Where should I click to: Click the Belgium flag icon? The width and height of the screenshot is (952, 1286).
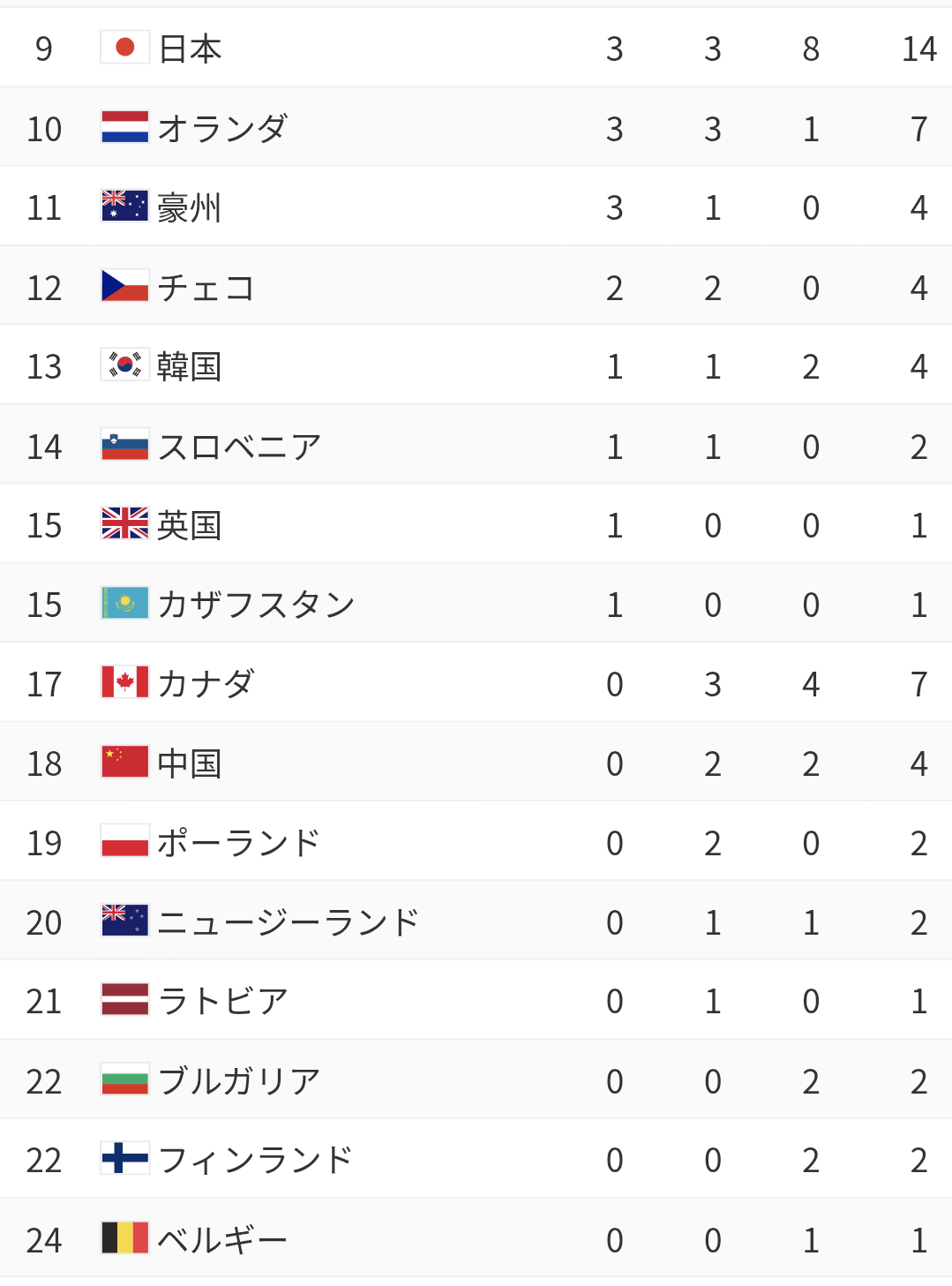[x=124, y=1238]
